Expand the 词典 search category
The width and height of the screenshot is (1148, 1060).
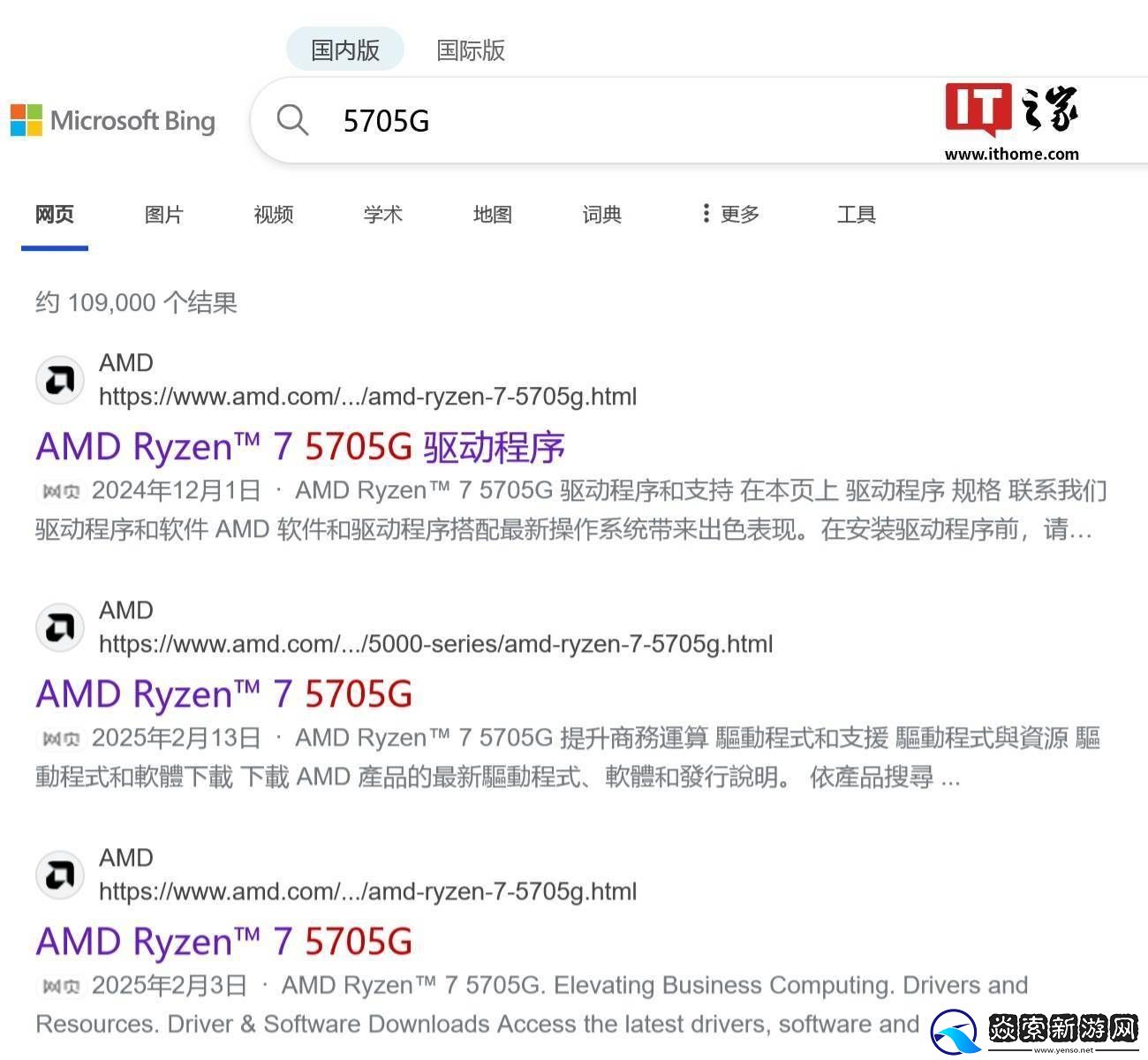(601, 215)
